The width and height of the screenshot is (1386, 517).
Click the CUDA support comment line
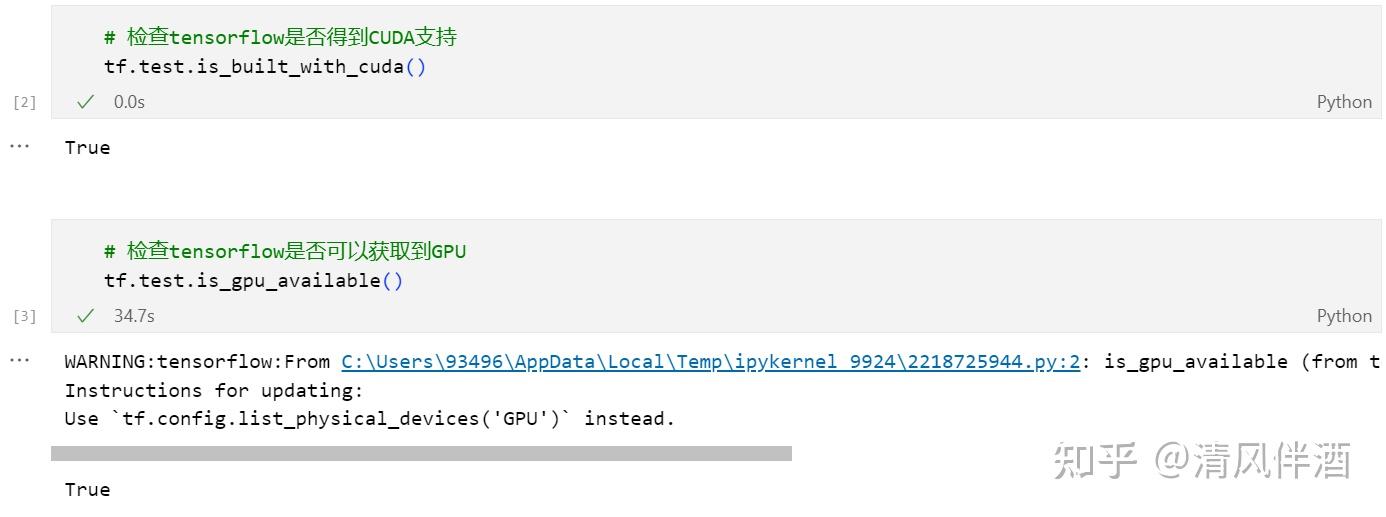pyautogui.click(x=280, y=38)
